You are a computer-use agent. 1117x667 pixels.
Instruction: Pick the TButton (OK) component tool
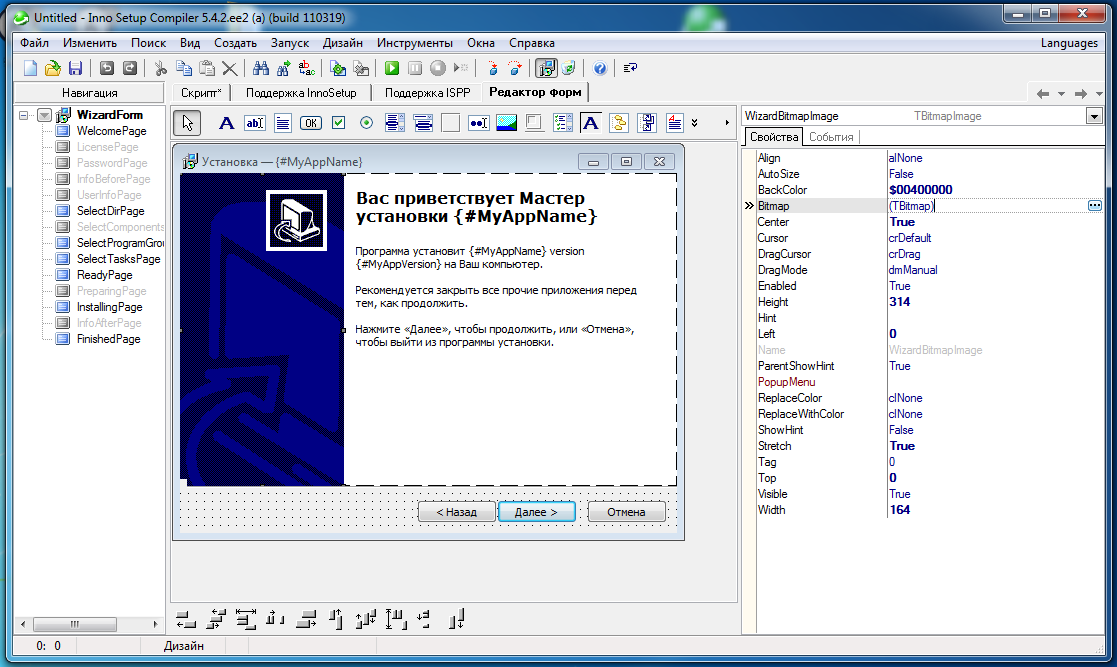coord(309,122)
